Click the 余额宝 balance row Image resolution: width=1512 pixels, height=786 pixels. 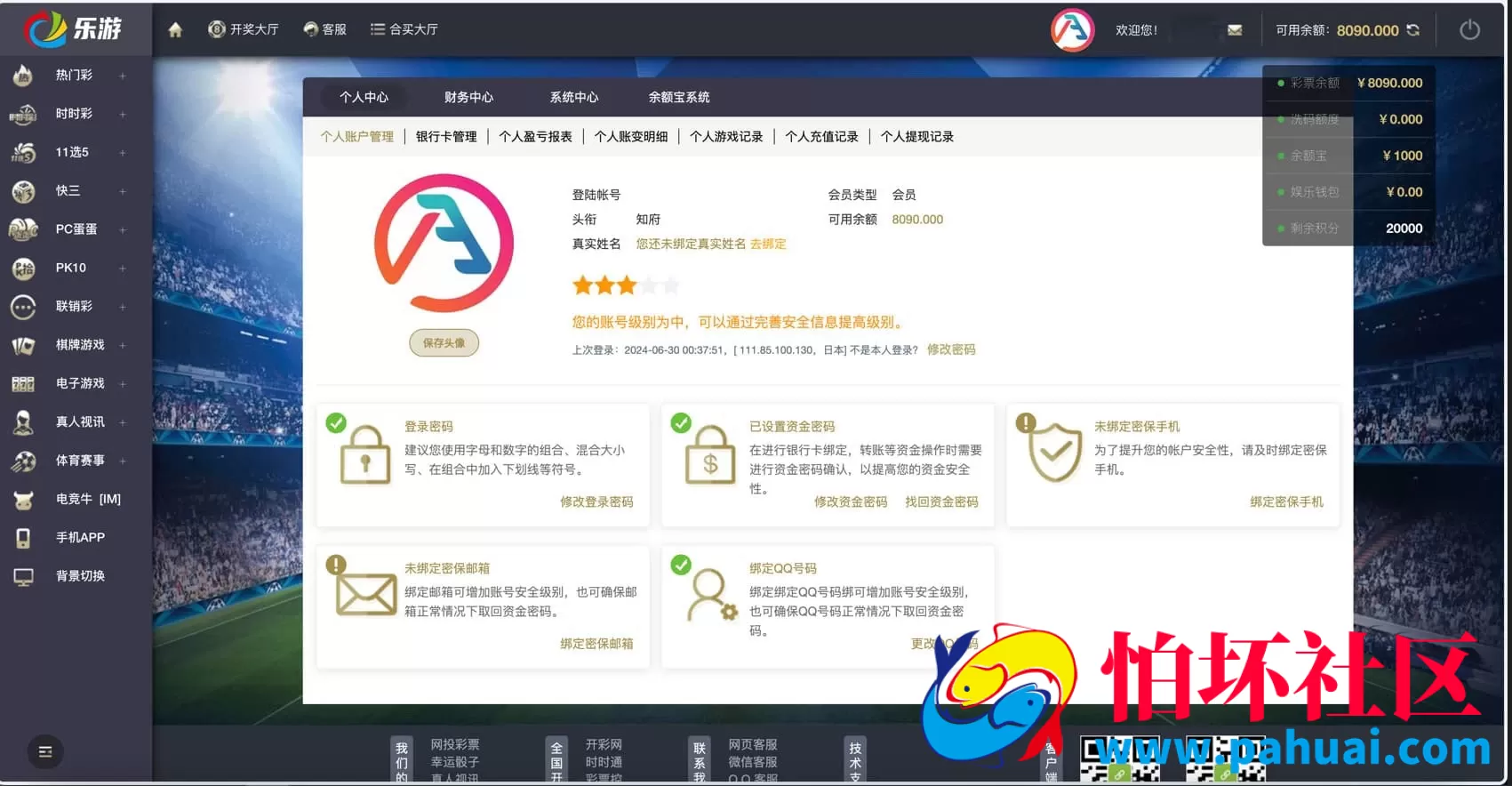1348,156
